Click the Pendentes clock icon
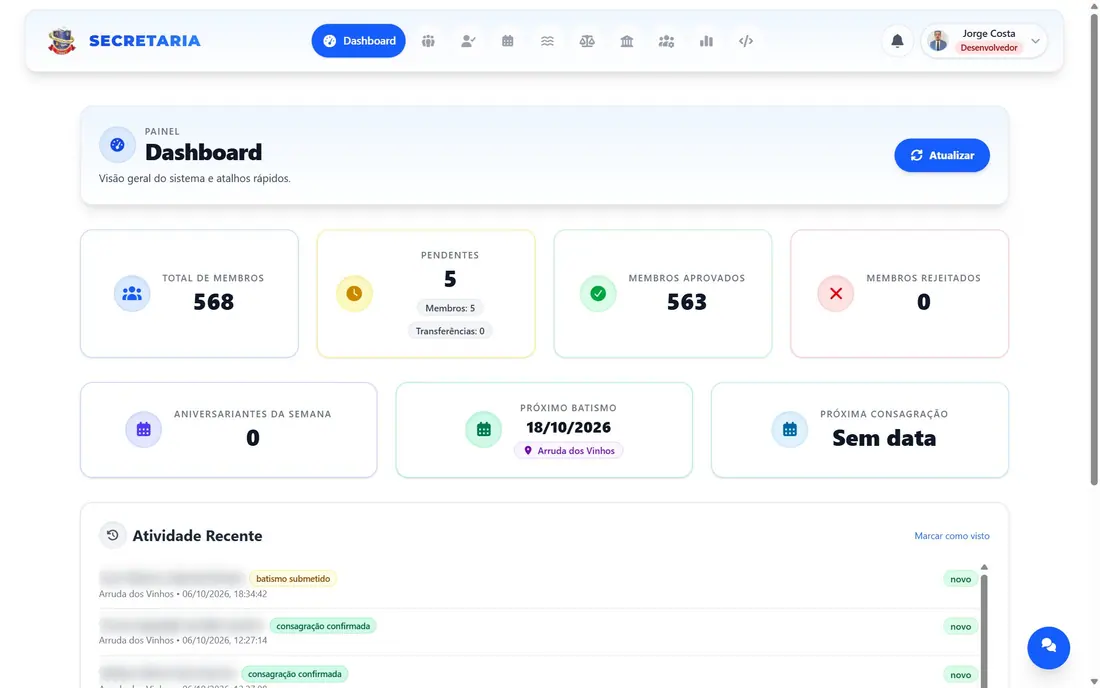 354,293
